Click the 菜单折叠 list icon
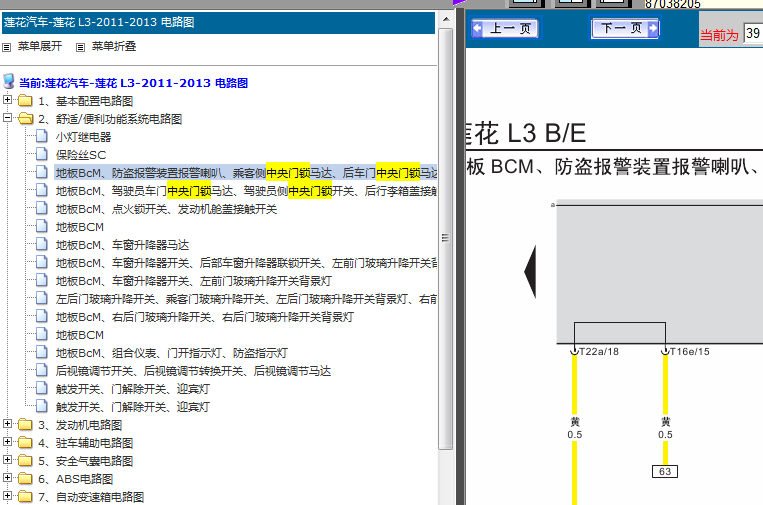This screenshot has height=505, width=763. pos(80,47)
